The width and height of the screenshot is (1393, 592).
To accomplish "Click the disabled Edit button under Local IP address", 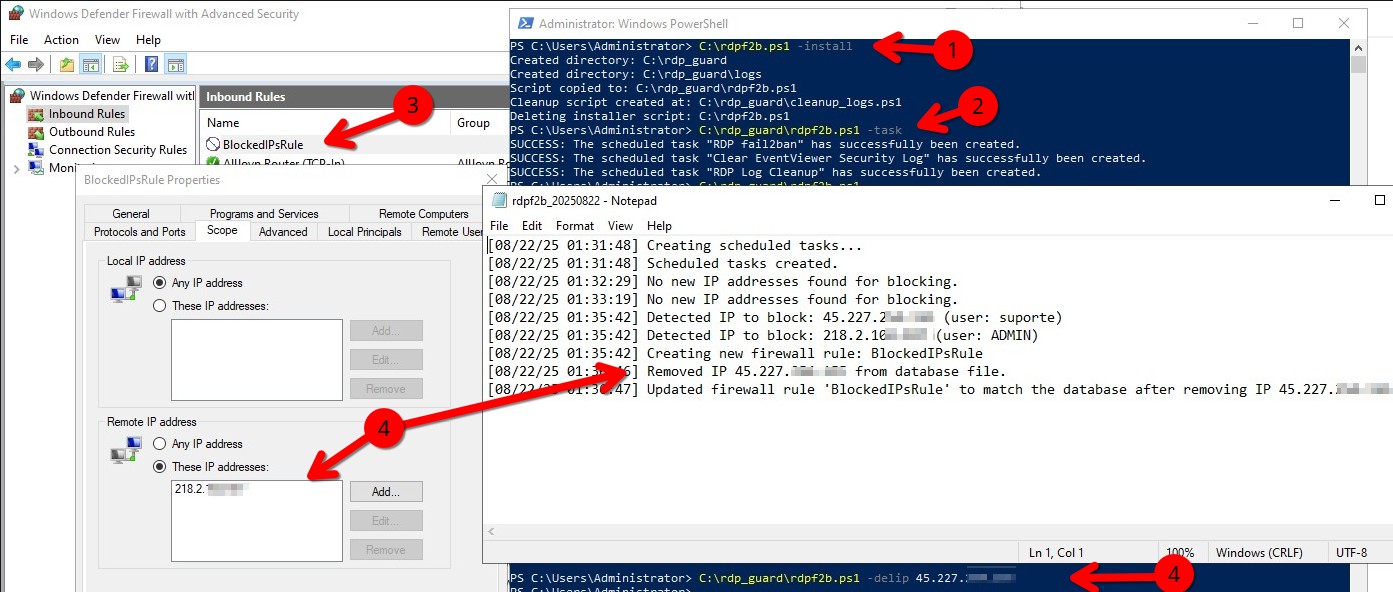I will pyautogui.click(x=386, y=360).
